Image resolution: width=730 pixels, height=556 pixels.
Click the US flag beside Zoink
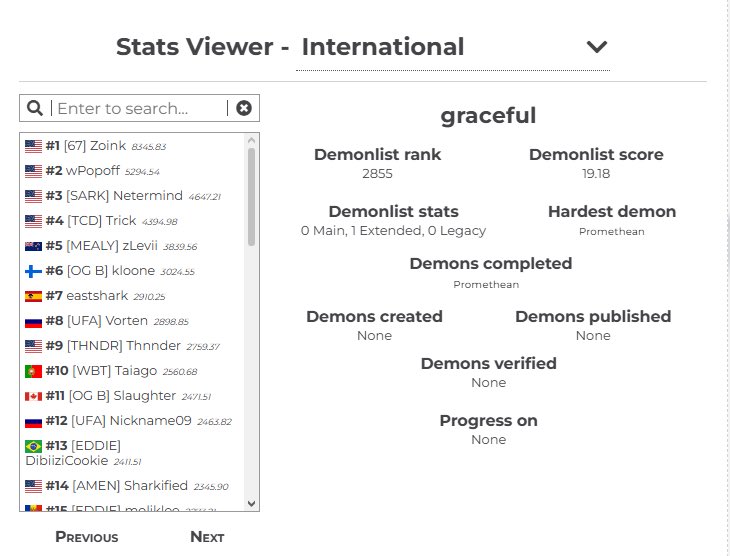click(33, 146)
